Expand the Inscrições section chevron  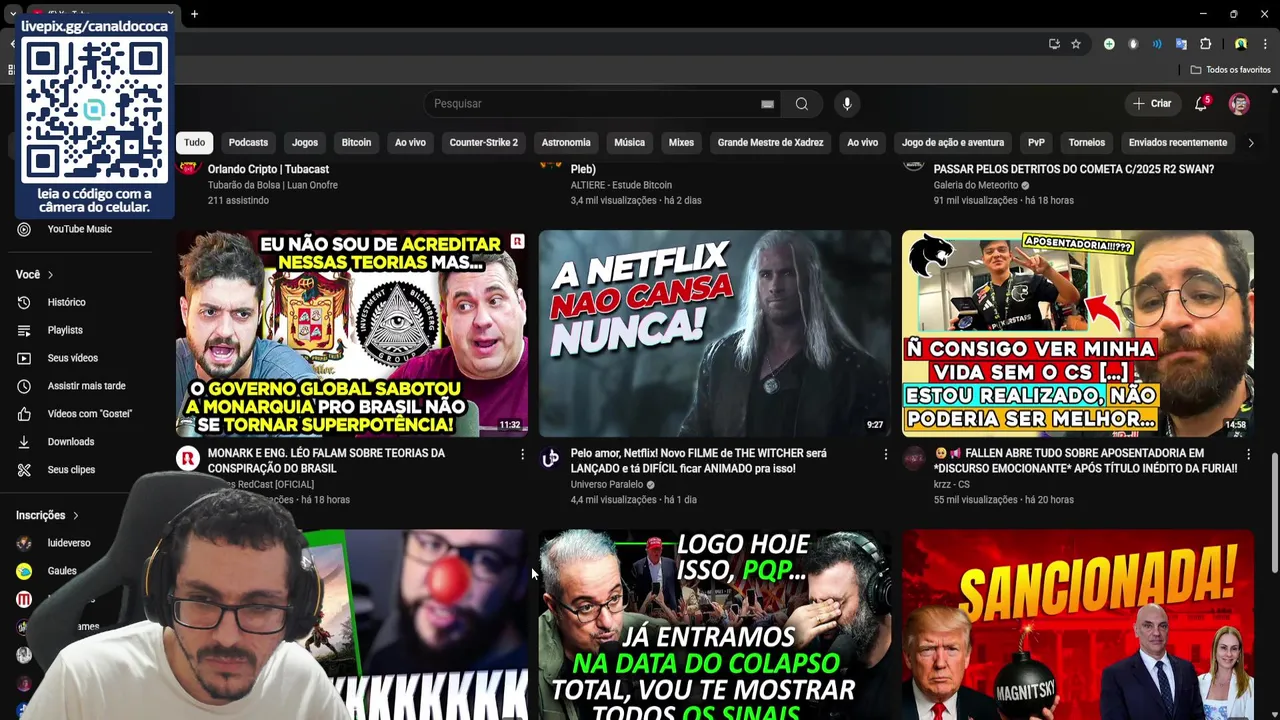75,515
